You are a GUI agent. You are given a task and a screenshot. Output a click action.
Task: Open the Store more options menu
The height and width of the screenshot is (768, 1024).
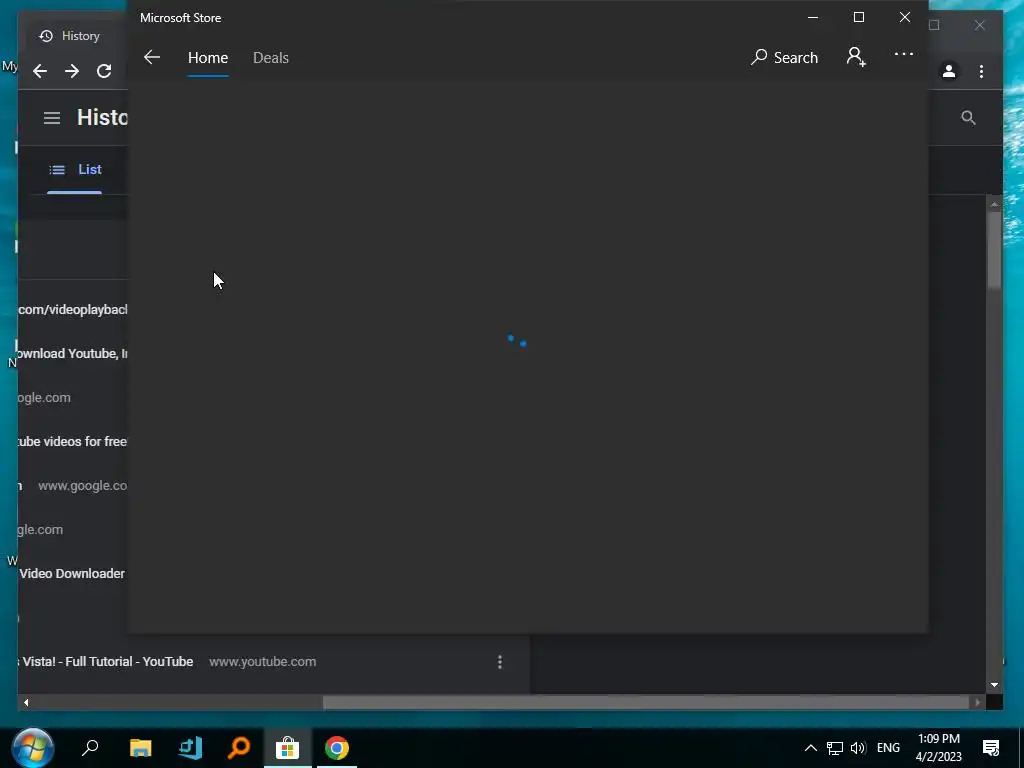904,54
